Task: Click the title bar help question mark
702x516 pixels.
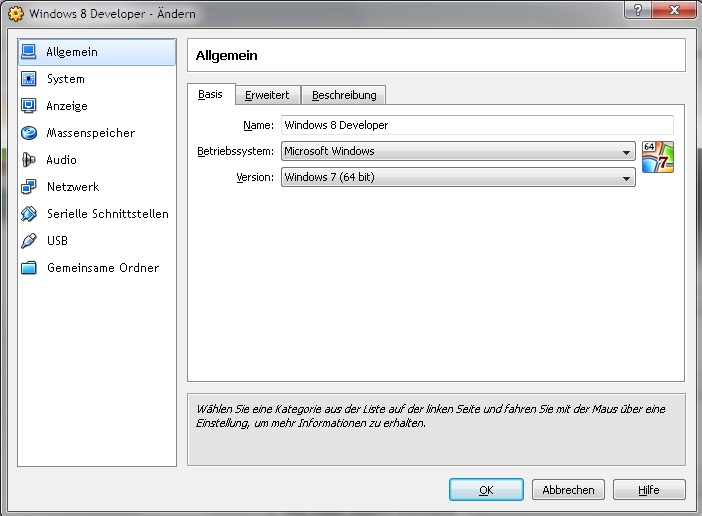Action: (x=638, y=9)
